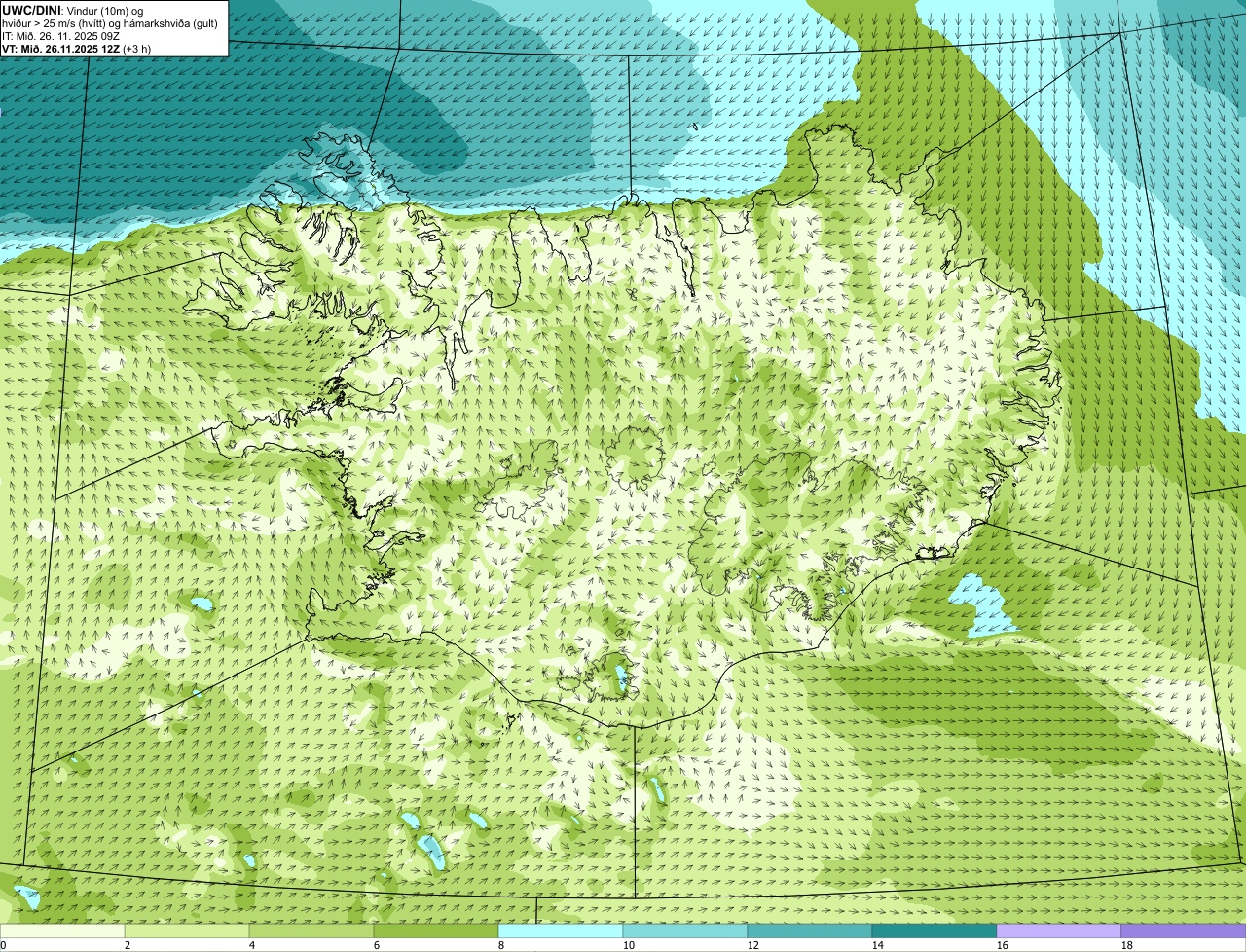
Task: Click the "10" label on the color scale
Action: click(x=628, y=945)
